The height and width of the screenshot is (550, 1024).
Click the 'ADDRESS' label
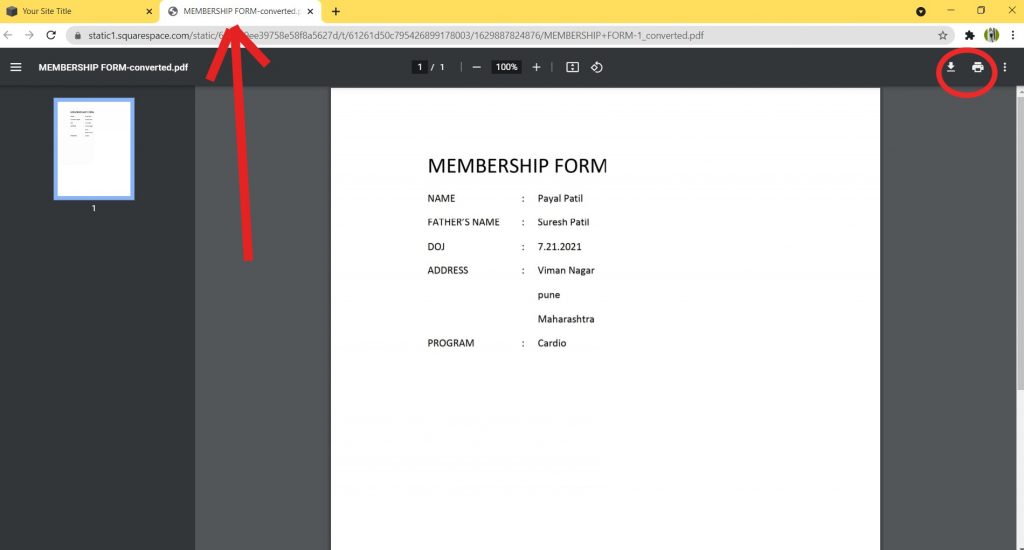point(448,270)
